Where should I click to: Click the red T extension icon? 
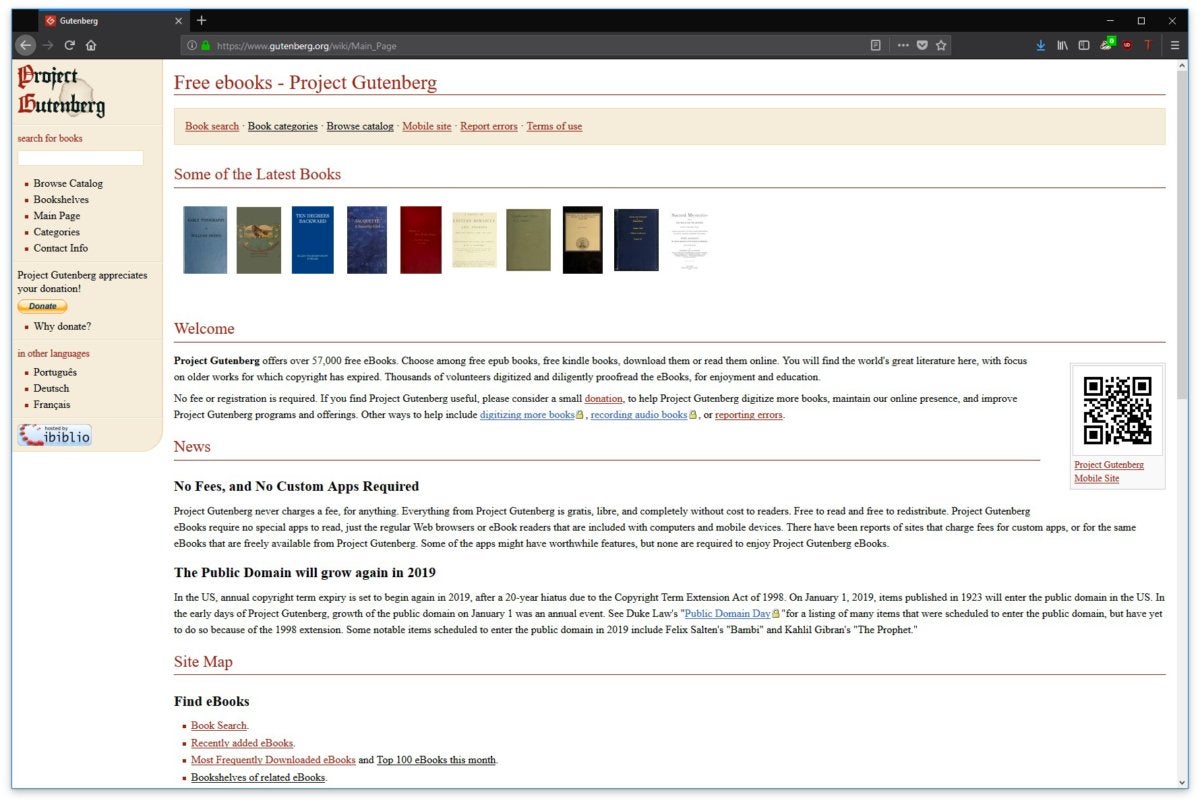(1149, 45)
